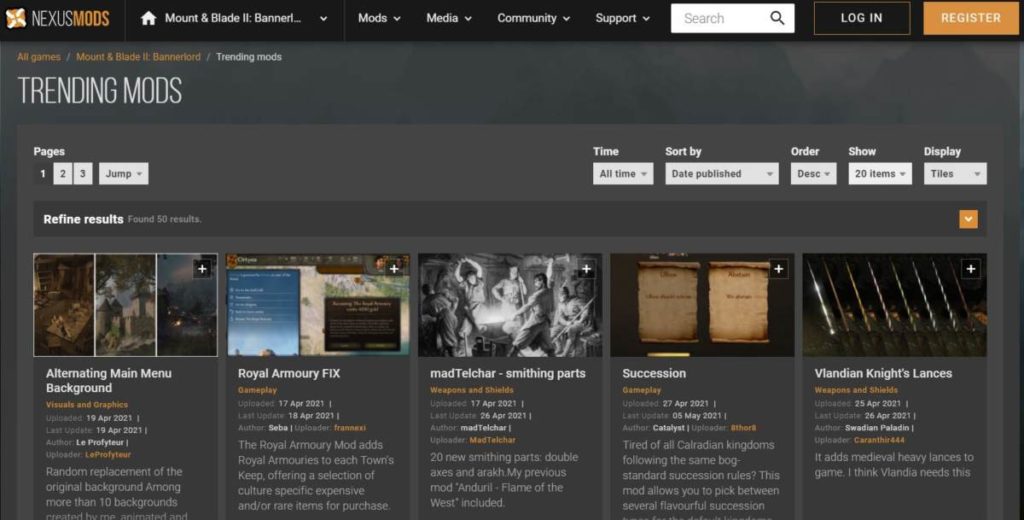
Task: Open uploader frannexi profile
Action: coord(350,429)
